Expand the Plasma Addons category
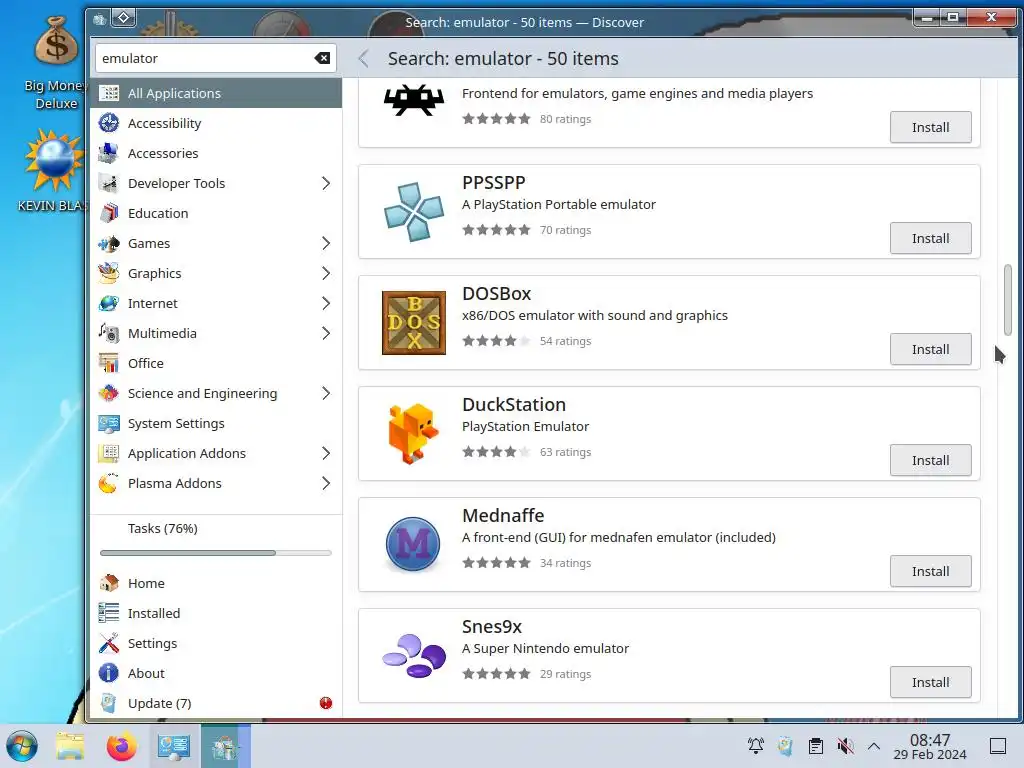Image resolution: width=1024 pixels, height=768 pixels. tap(325, 483)
